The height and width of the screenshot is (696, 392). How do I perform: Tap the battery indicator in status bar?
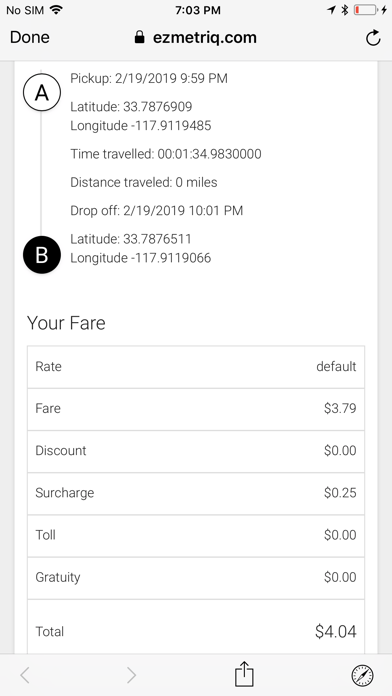[365, 10]
